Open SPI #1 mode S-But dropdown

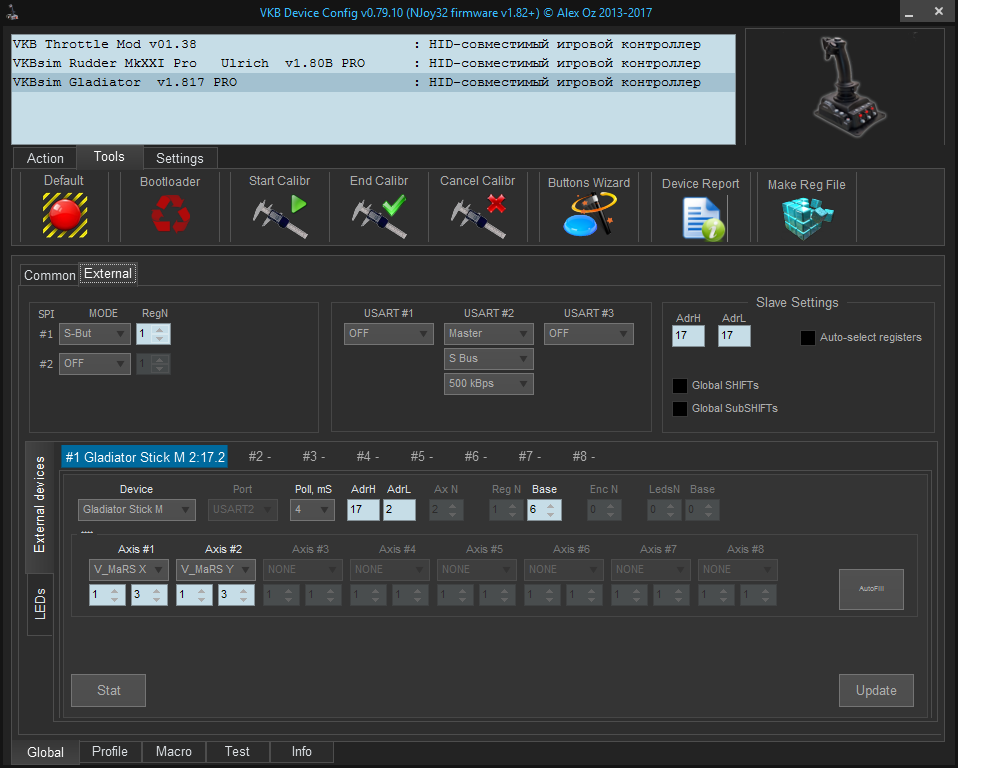(94, 334)
